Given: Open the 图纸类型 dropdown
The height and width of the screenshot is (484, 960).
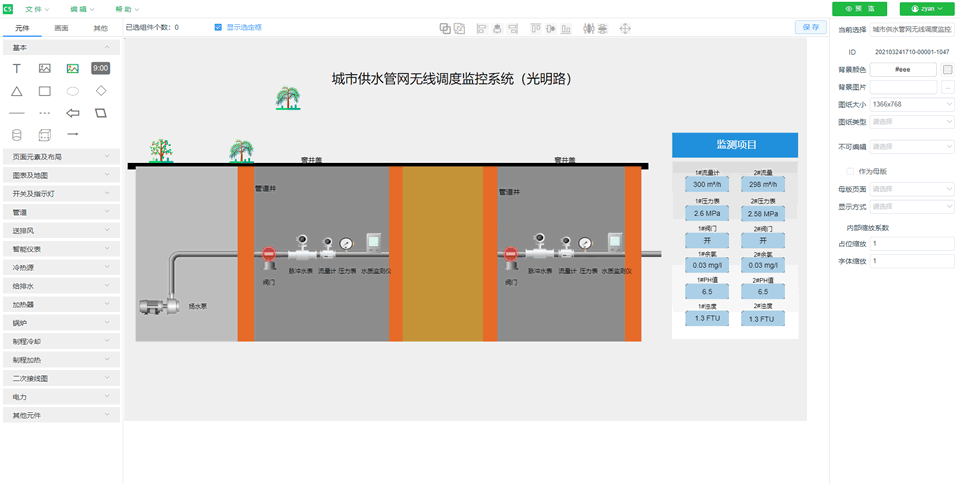Looking at the screenshot, I should click(912, 122).
